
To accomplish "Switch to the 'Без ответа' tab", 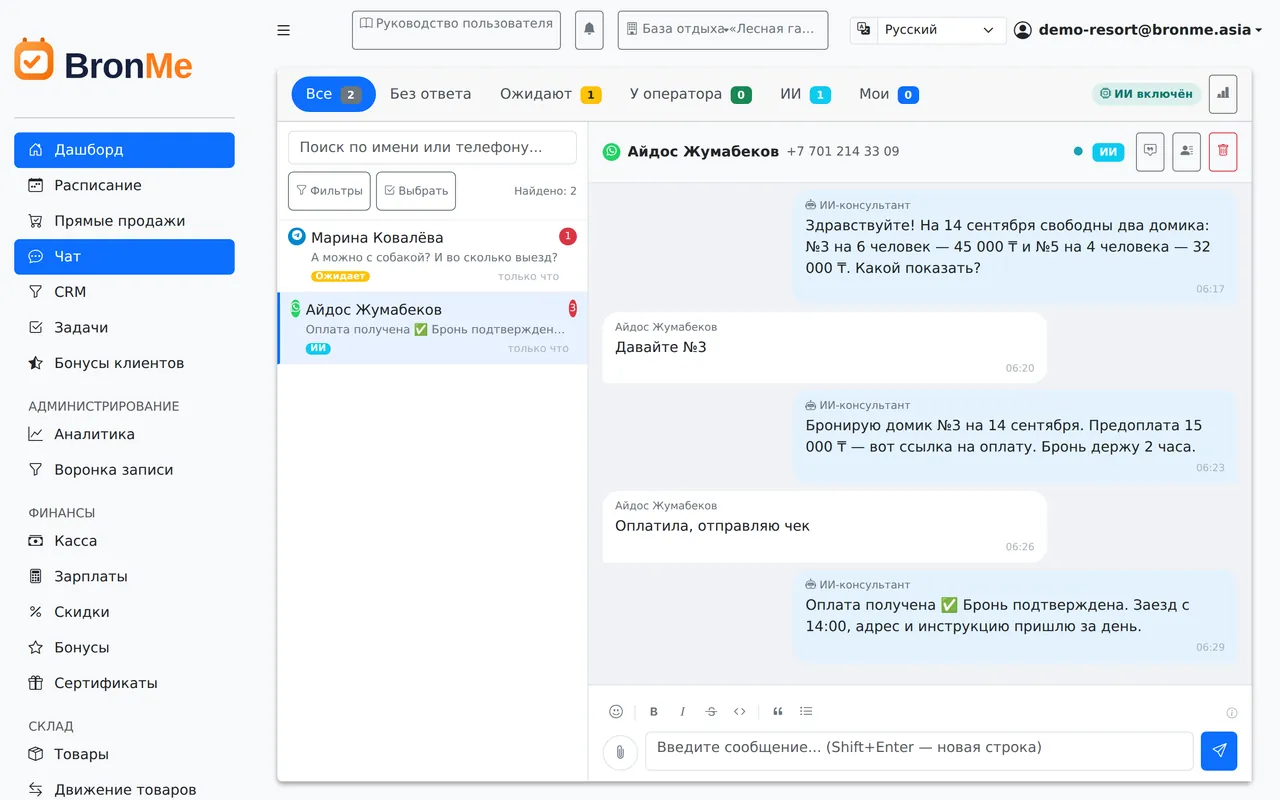I will (430, 94).
